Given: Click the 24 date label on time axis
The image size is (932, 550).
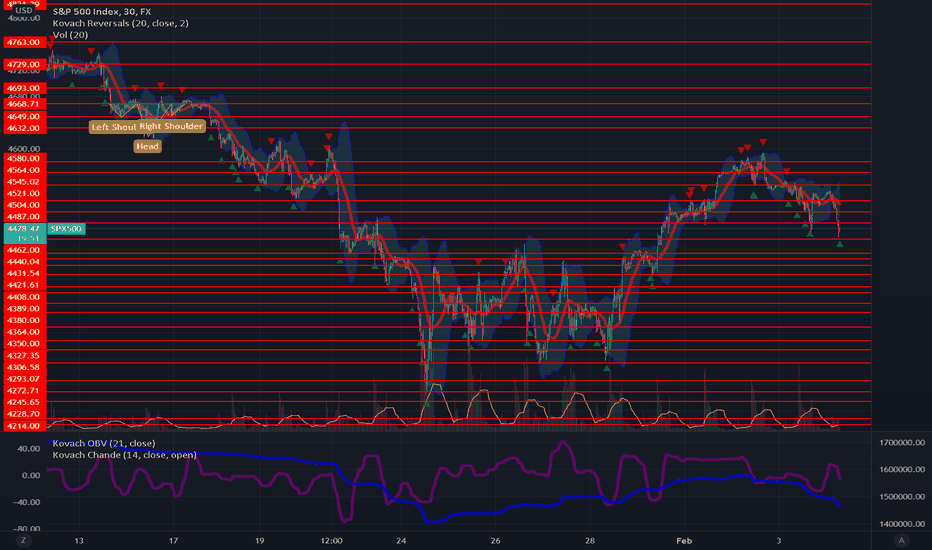Looking at the screenshot, I should point(401,540).
